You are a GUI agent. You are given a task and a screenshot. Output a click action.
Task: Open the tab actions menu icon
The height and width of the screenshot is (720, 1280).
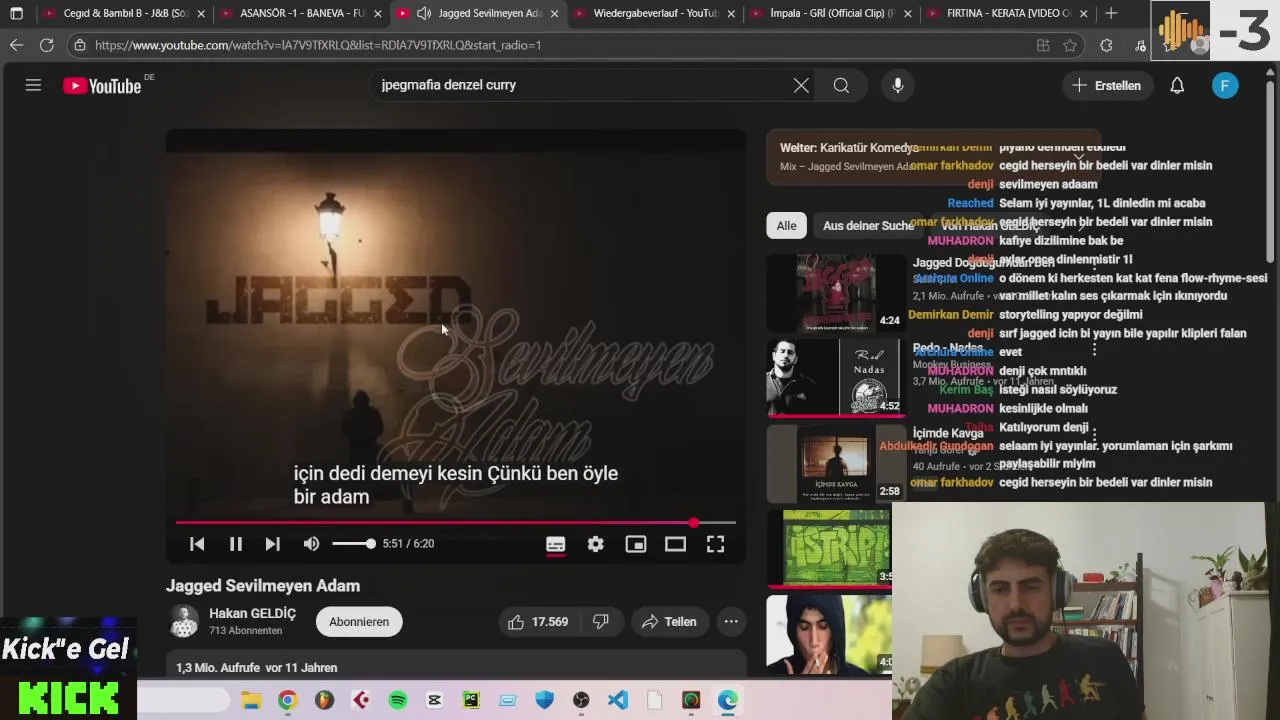click(x=16, y=13)
